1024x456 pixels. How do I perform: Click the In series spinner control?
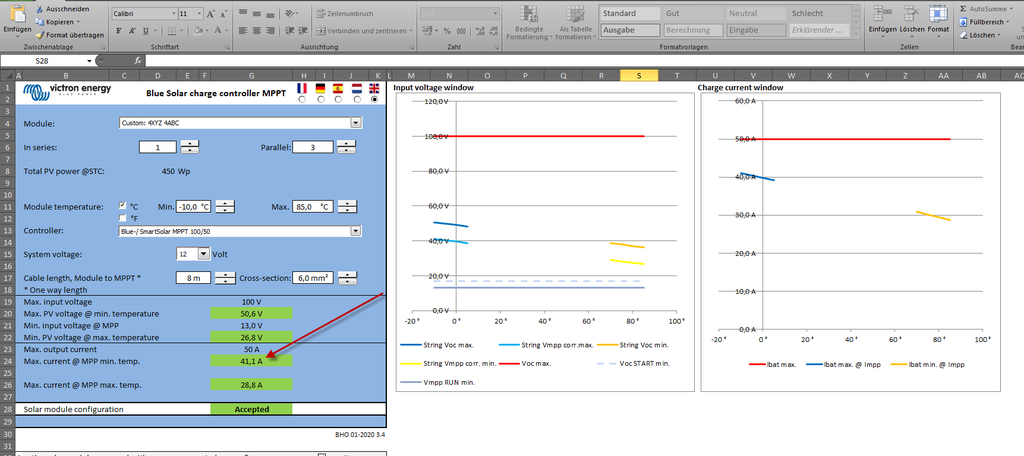[189, 148]
